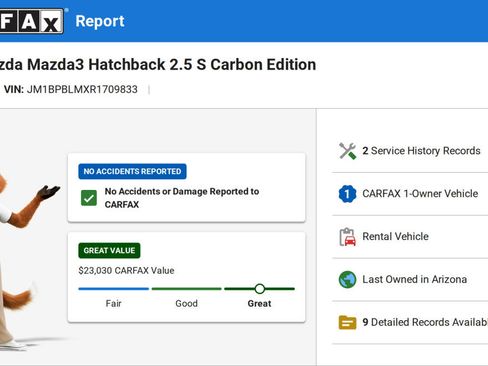488x366 pixels.
Task: Click the Fair label under the value bar
Action: pos(114,304)
